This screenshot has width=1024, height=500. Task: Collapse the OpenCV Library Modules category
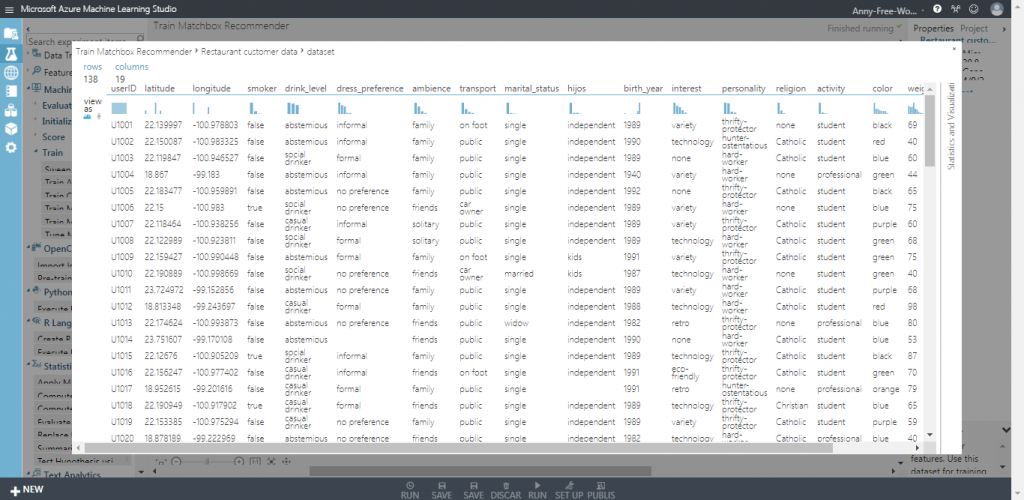point(28,248)
